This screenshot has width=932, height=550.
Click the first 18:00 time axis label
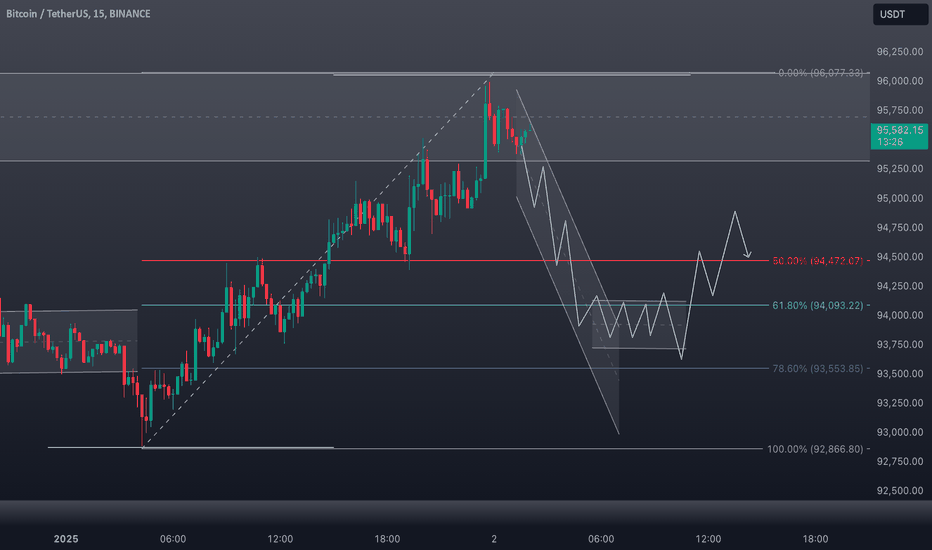pyautogui.click(x=387, y=539)
